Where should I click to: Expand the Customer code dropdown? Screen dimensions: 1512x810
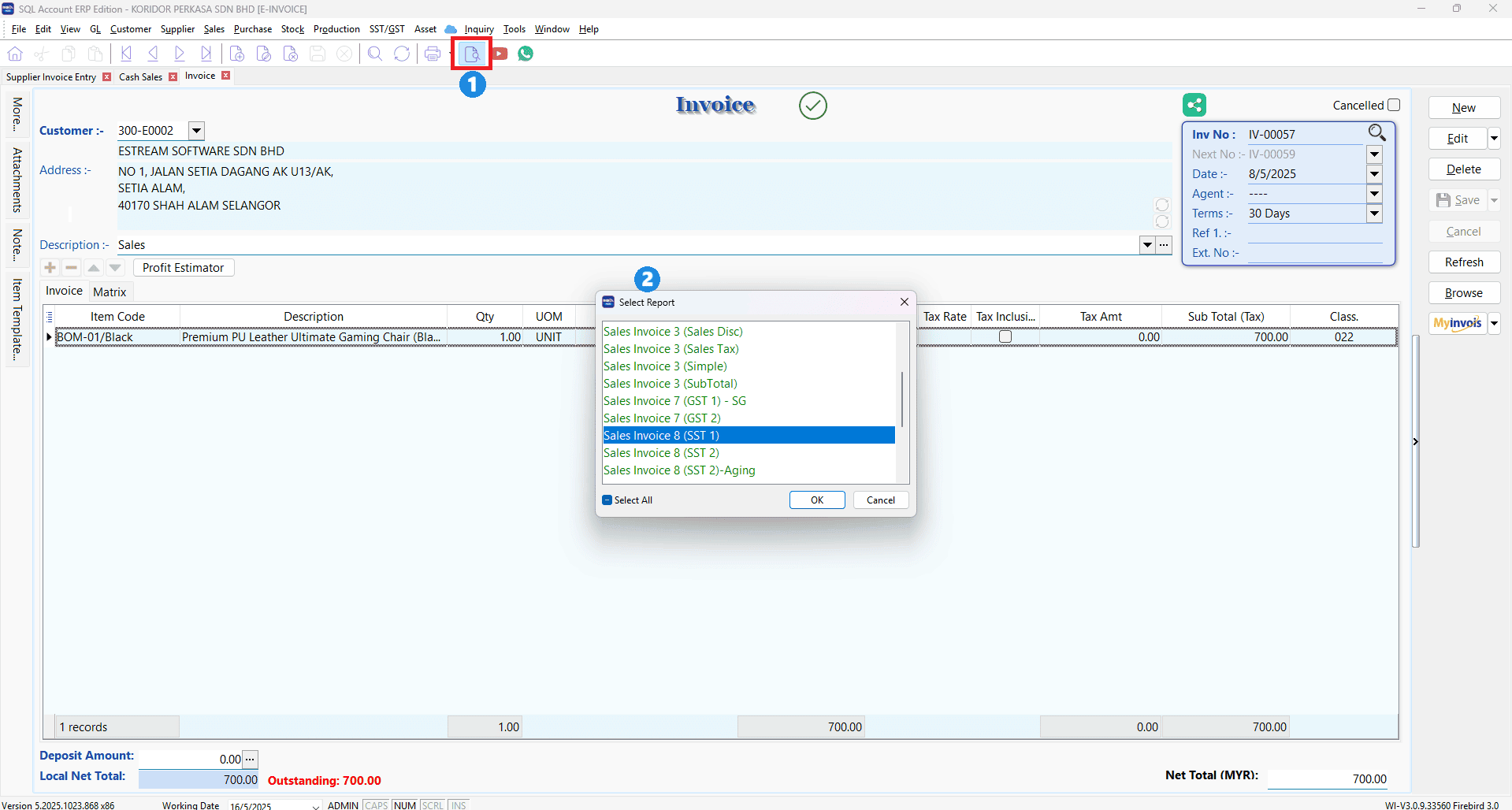197,131
